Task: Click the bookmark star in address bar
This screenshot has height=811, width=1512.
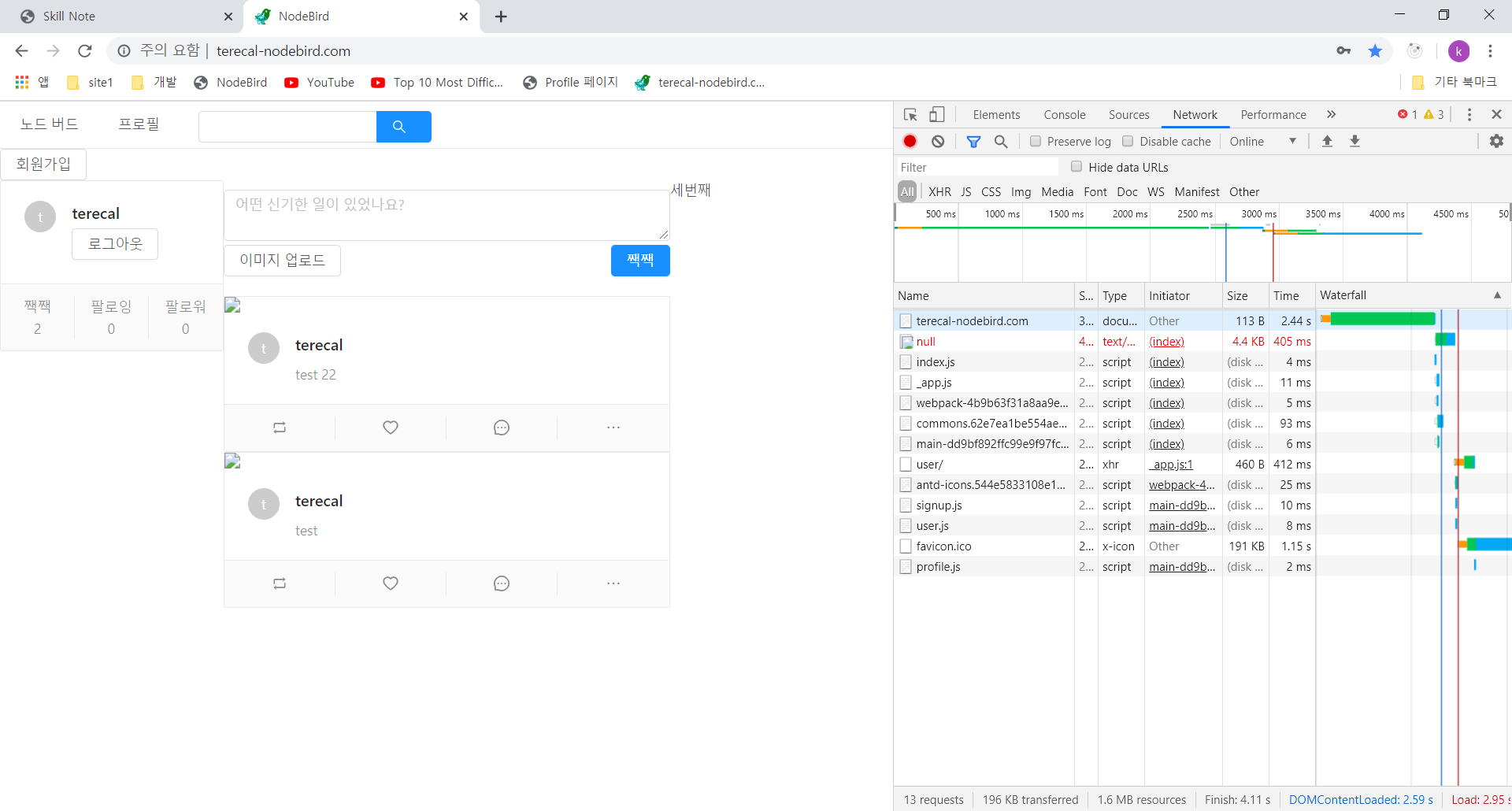Action: 1375,51
